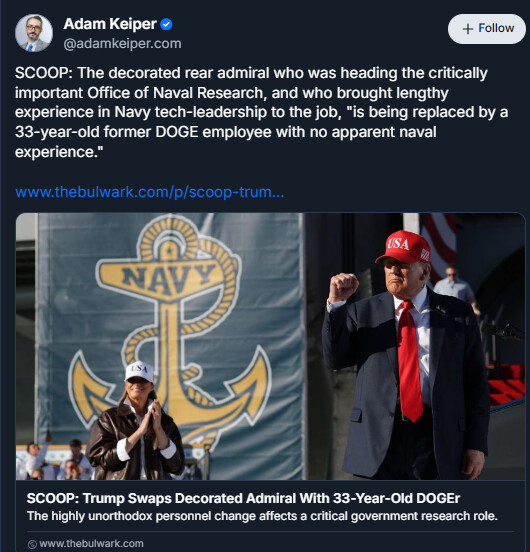
Task: Open the @adamkeiper.com handle
Action: pos(122,44)
